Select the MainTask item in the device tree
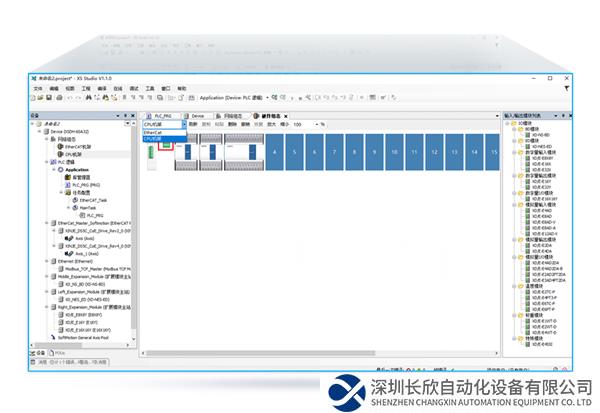The width and height of the screenshot is (600, 413). click(x=82, y=208)
